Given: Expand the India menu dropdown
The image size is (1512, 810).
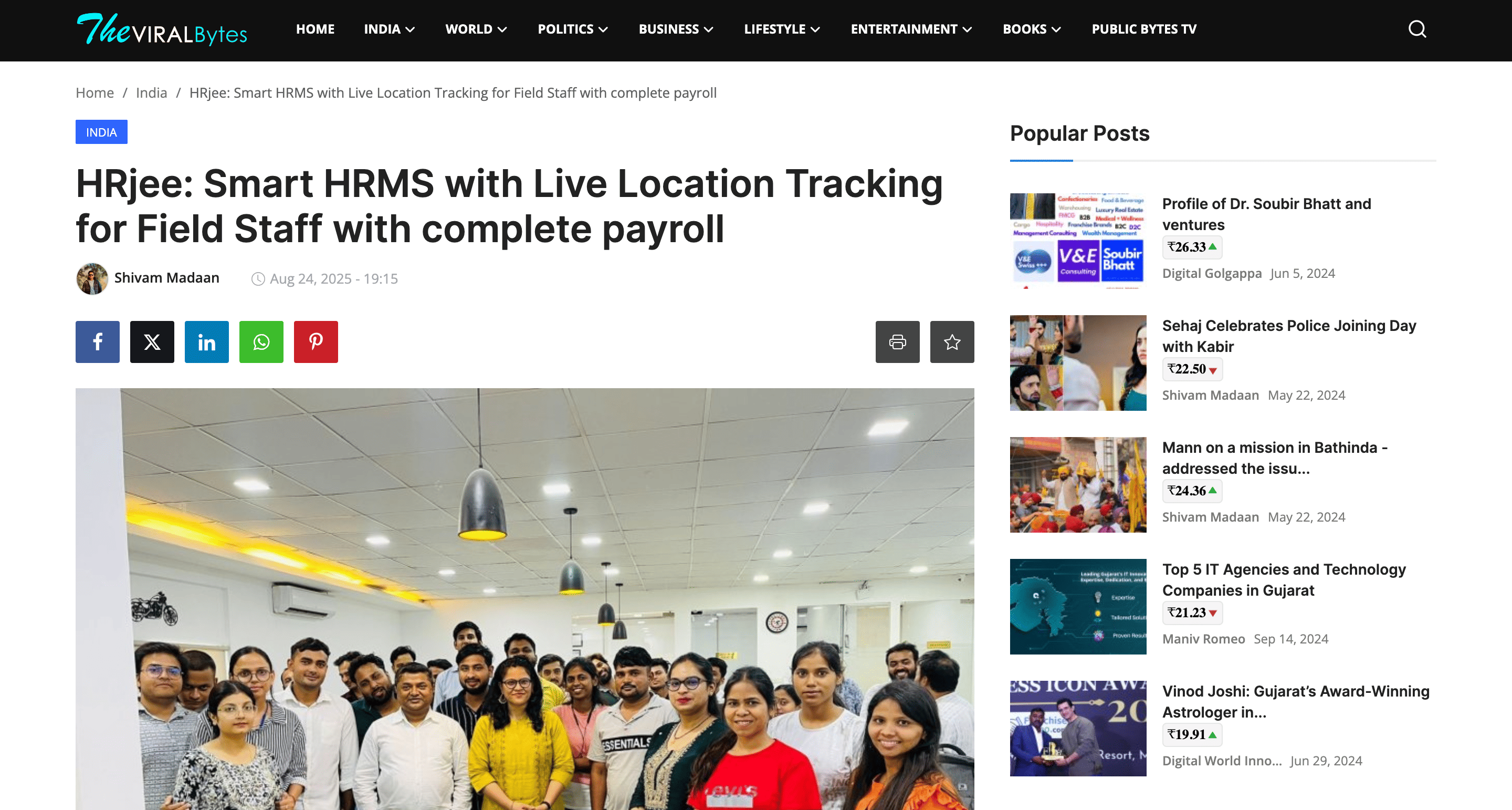Looking at the screenshot, I should (389, 29).
